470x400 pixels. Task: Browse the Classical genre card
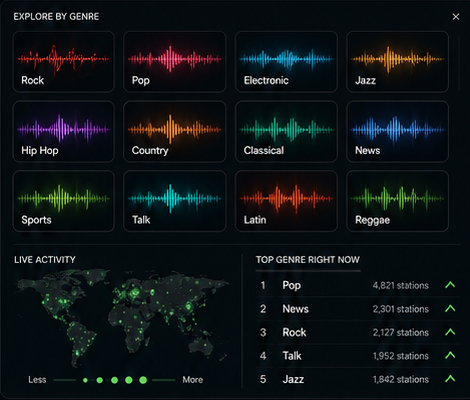click(x=286, y=131)
